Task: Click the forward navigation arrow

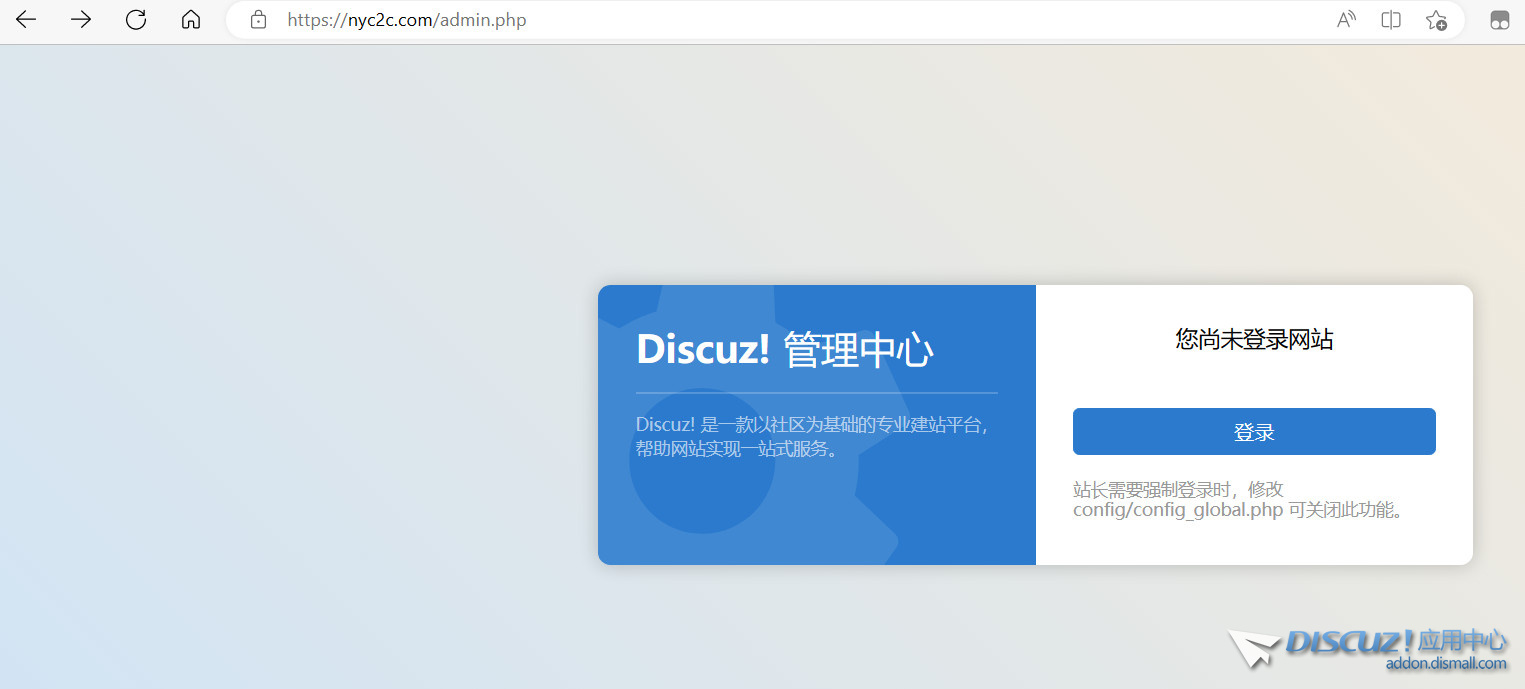Action: (80, 19)
